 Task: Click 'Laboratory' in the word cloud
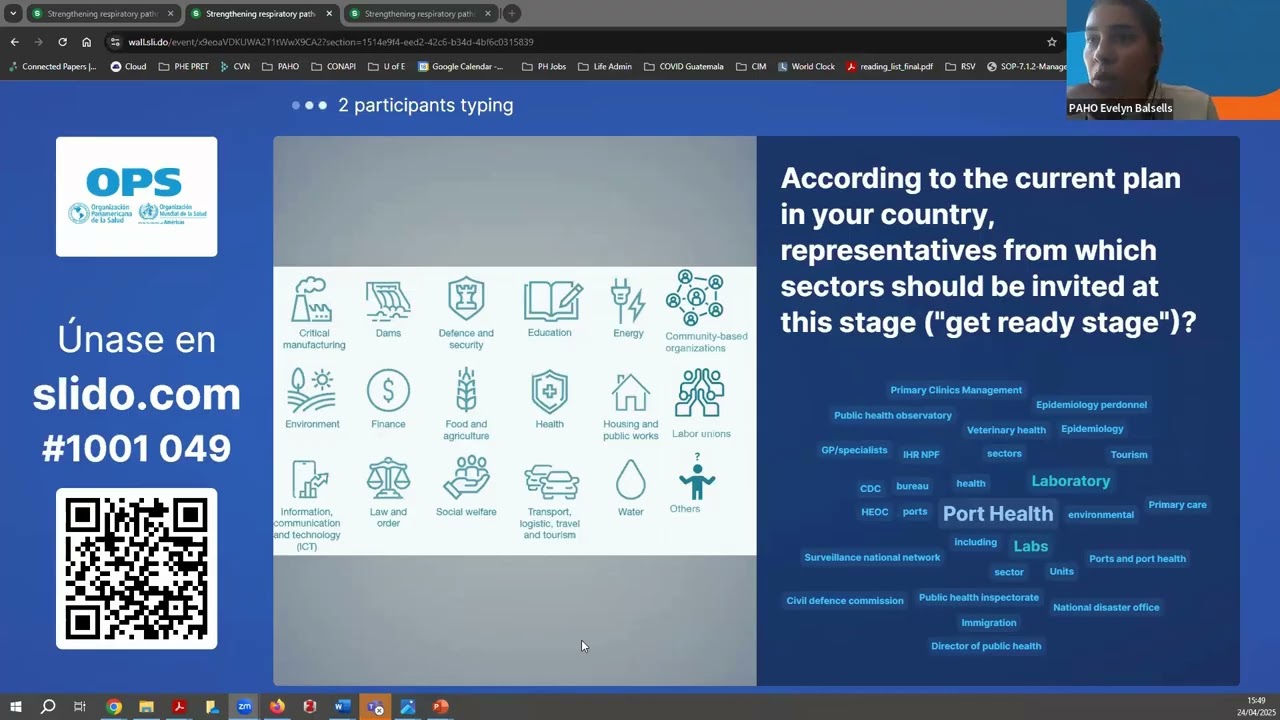pyautogui.click(x=1071, y=481)
